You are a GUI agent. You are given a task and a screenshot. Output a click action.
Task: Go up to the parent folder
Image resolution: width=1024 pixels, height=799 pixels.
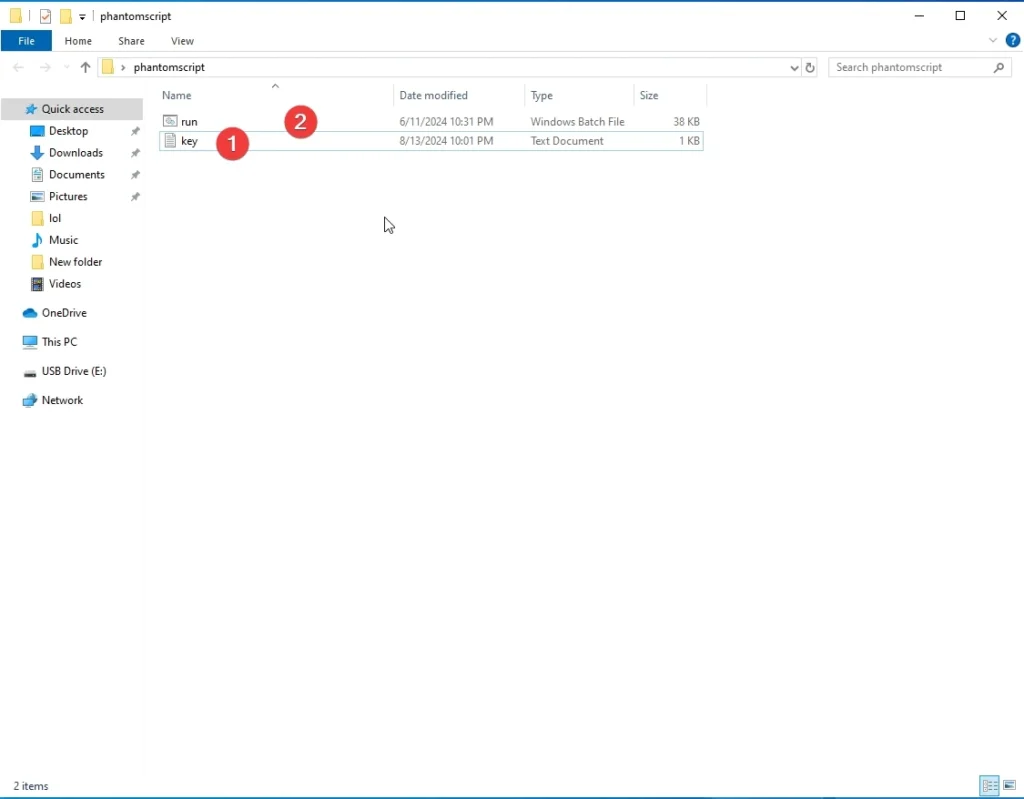click(x=85, y=67)
